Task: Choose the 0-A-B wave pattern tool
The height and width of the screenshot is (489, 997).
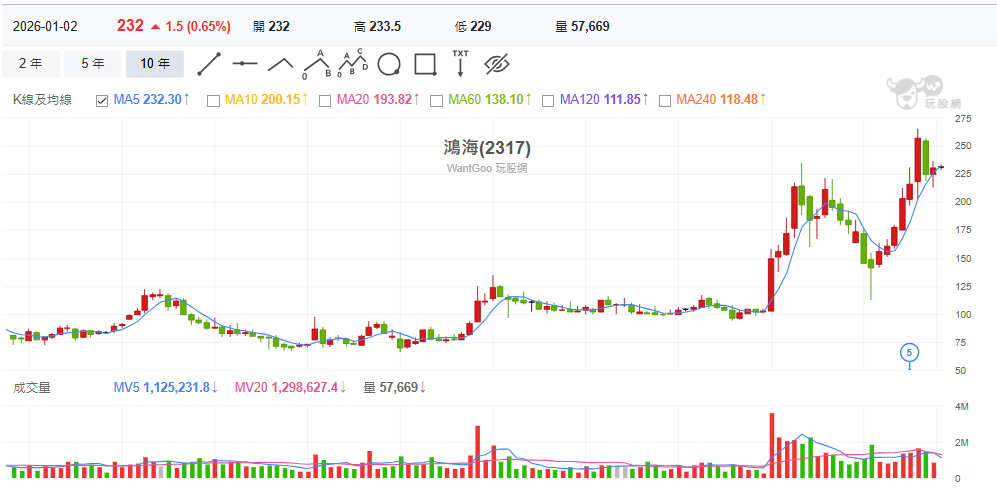Action: click(x=318, y=64)
